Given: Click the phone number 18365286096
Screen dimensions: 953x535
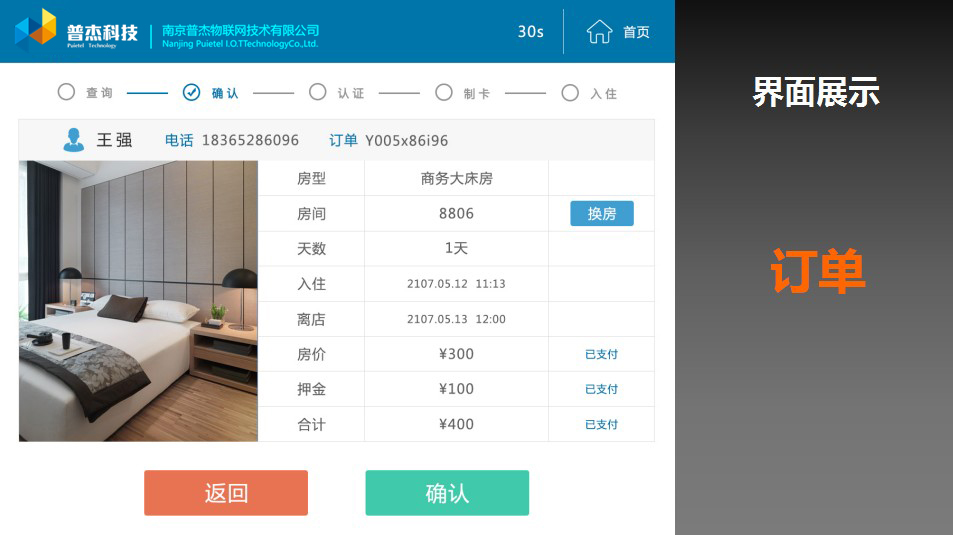Looking at the screenshot, I should (x=250, y=140).
